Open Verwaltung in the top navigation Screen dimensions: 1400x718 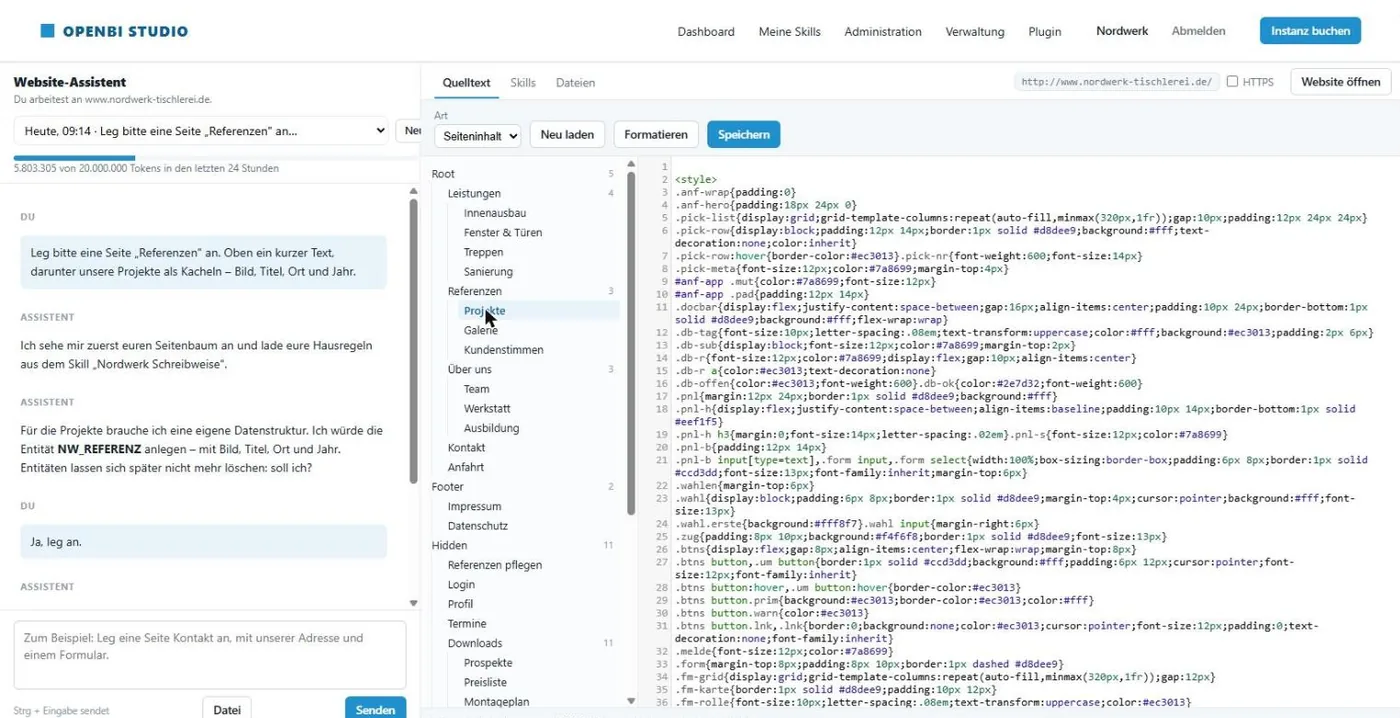975,31
